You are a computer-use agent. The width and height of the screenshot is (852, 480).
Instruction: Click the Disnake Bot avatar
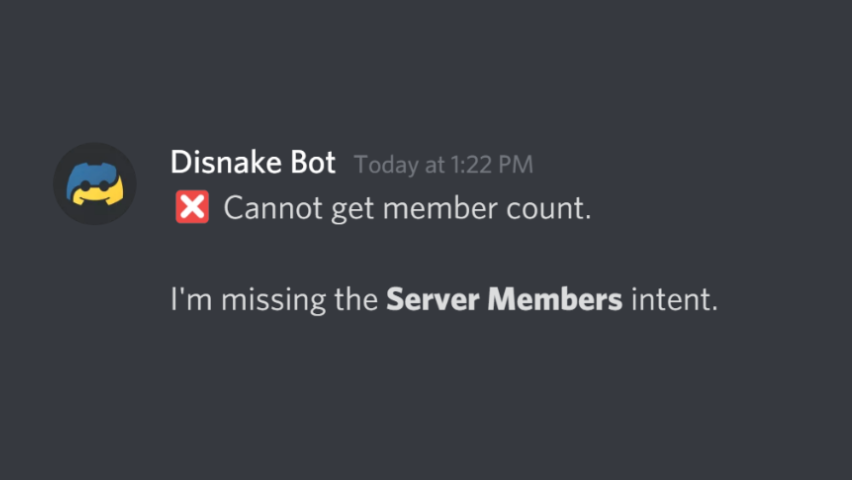[x=94, y=183]
